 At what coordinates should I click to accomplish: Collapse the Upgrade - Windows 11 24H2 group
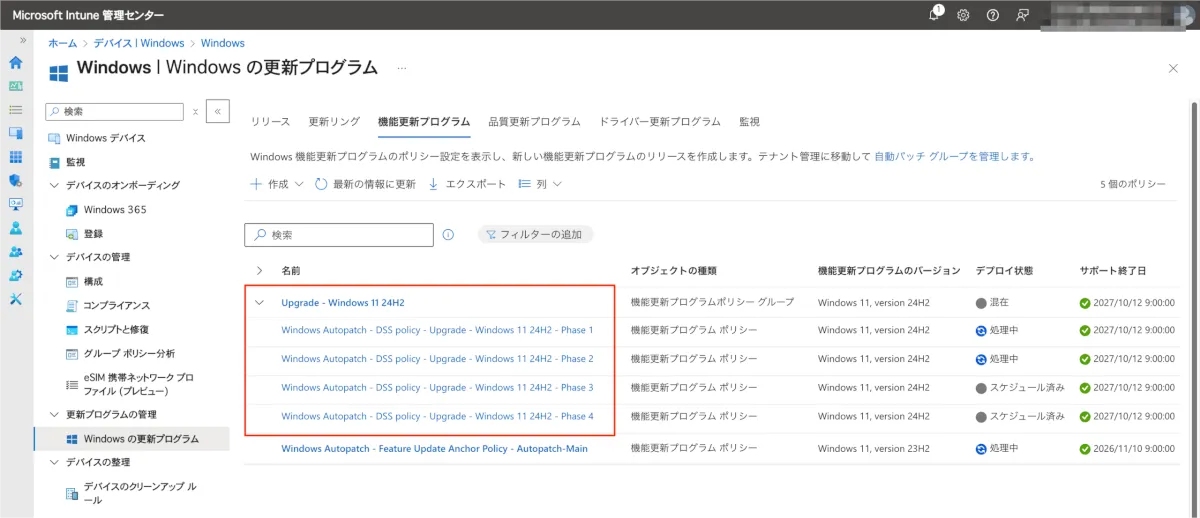click(259, 302)
